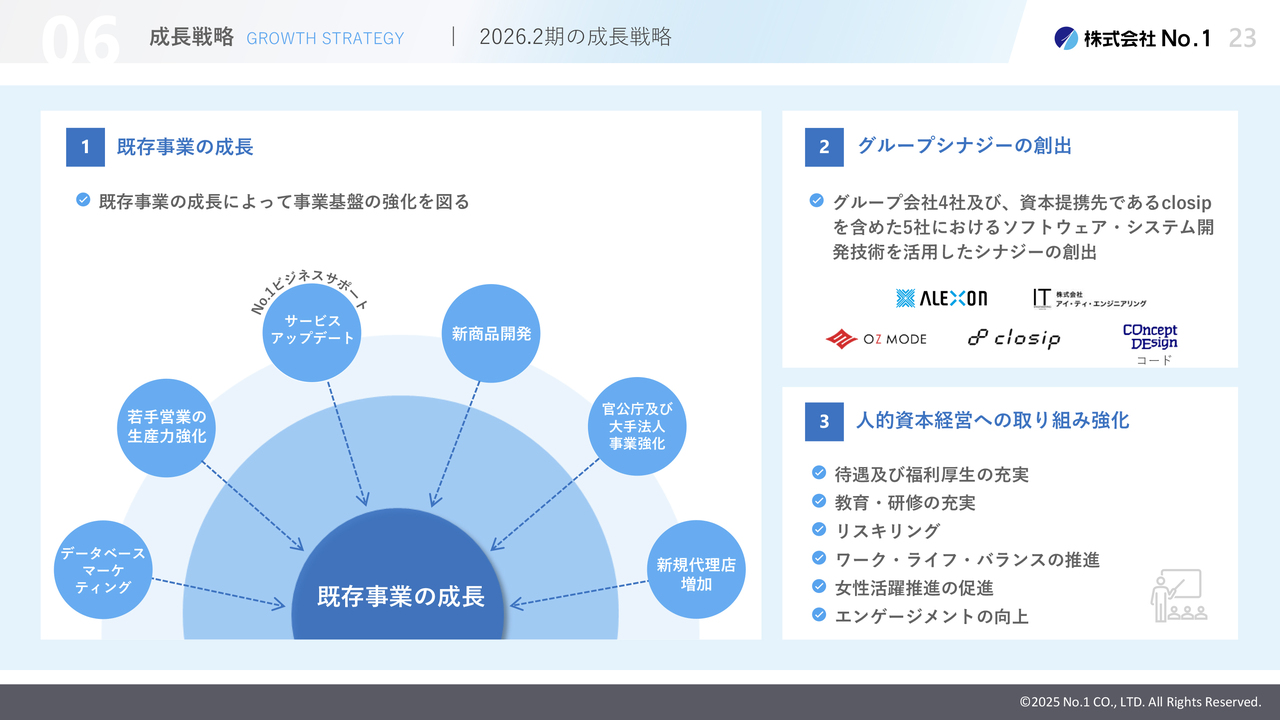Click checkmark beside グループ会社4社及び paragraph

817,200
